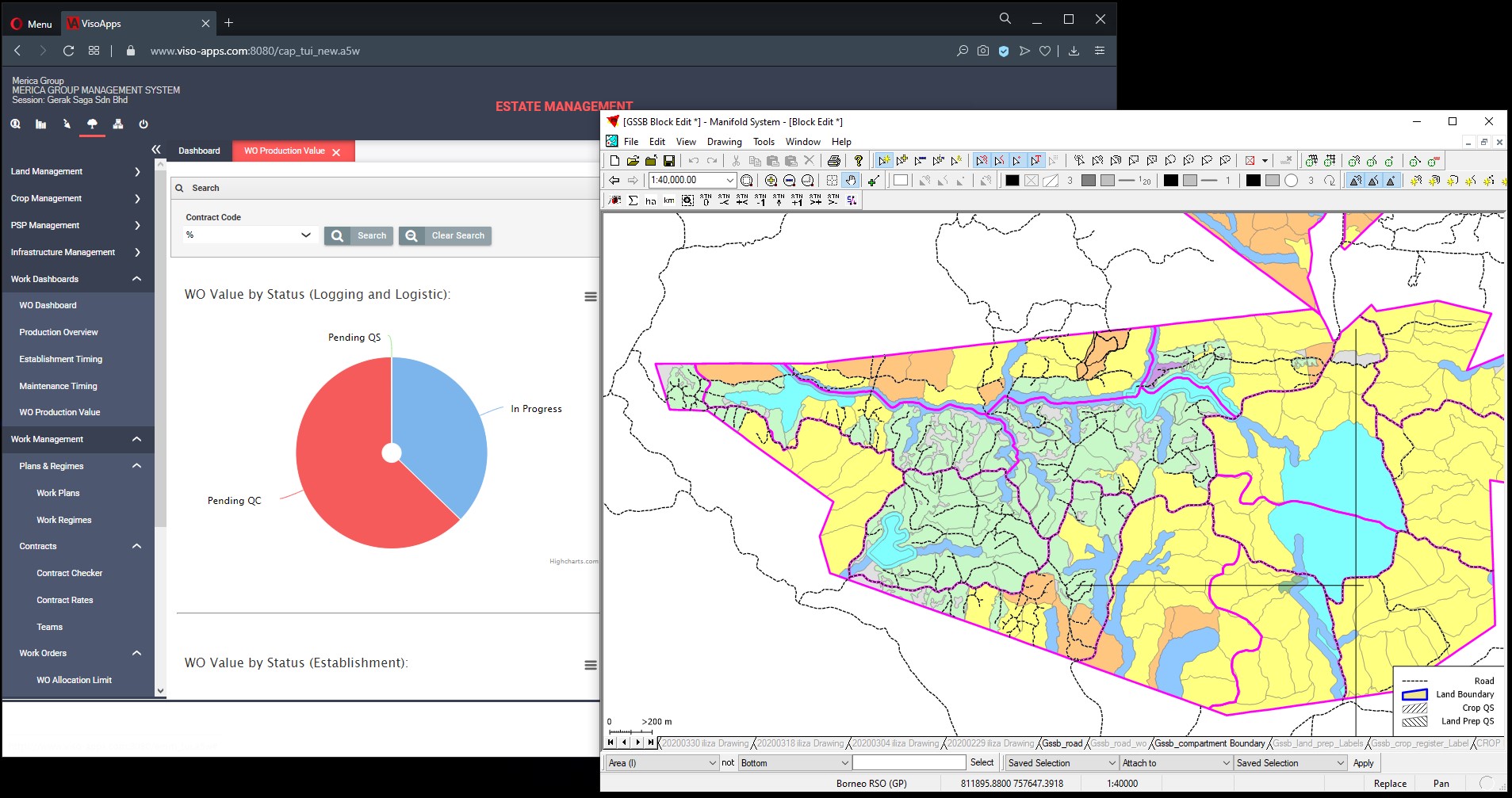The width and height of the screenshot is (1512, 798).
Task: Open the Drawing menu
Action: [724, 142]
